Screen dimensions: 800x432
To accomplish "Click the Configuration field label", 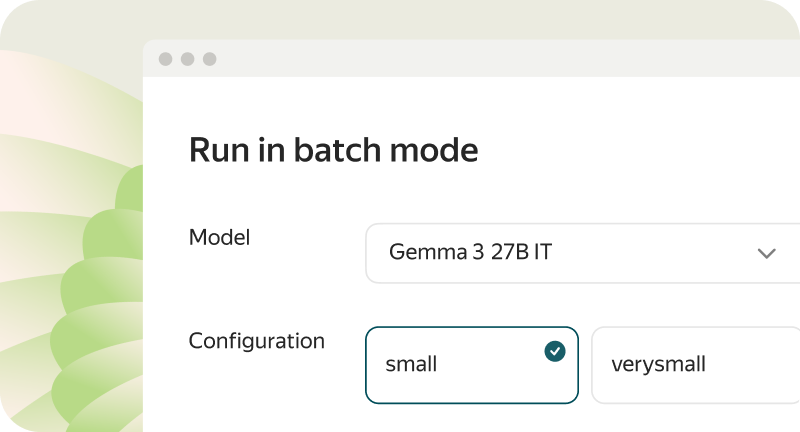I will 256,341.
